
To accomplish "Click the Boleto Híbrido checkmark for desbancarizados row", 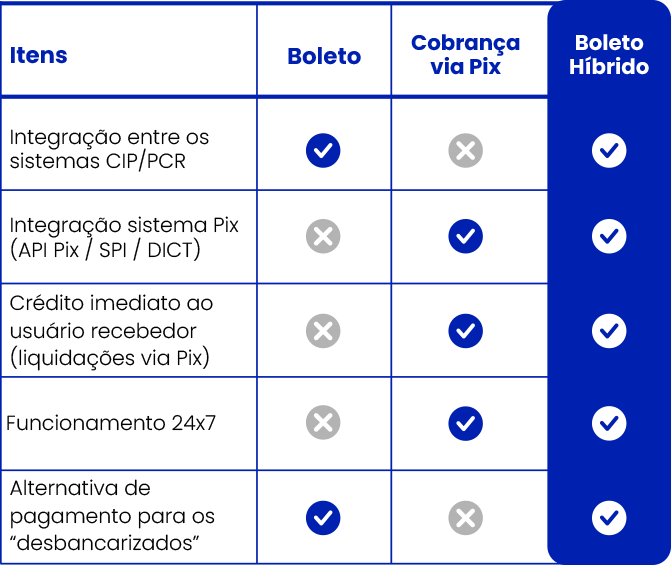I will pyautogui.click(x=609, y=518).
